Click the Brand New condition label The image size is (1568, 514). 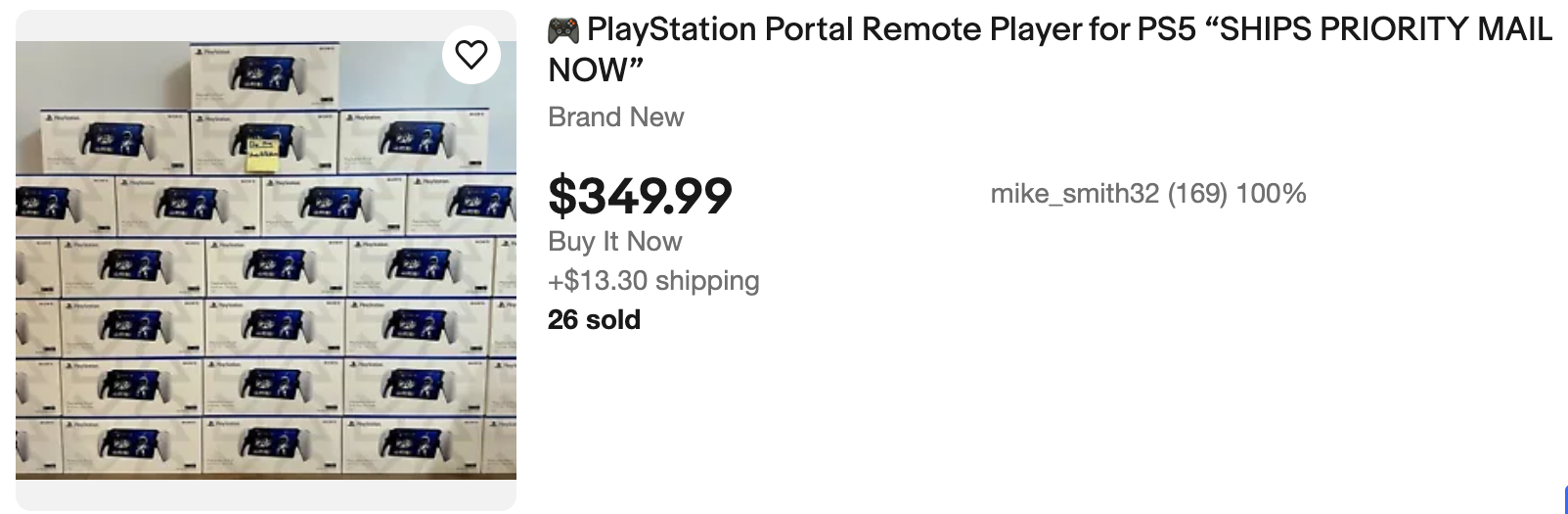615,117
